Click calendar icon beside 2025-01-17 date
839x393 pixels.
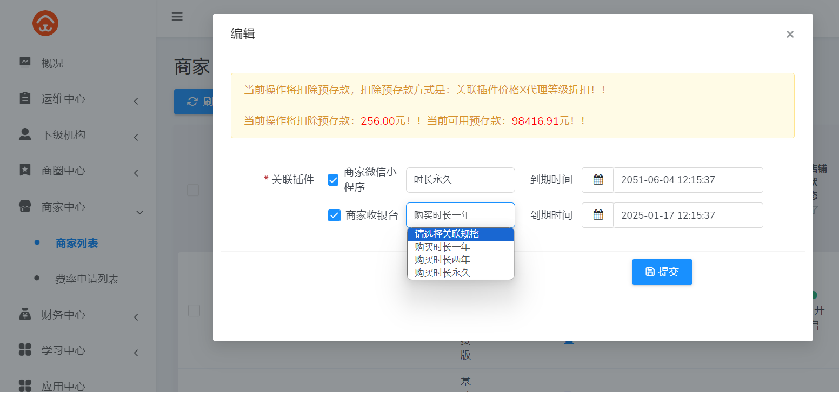(598, 215)
